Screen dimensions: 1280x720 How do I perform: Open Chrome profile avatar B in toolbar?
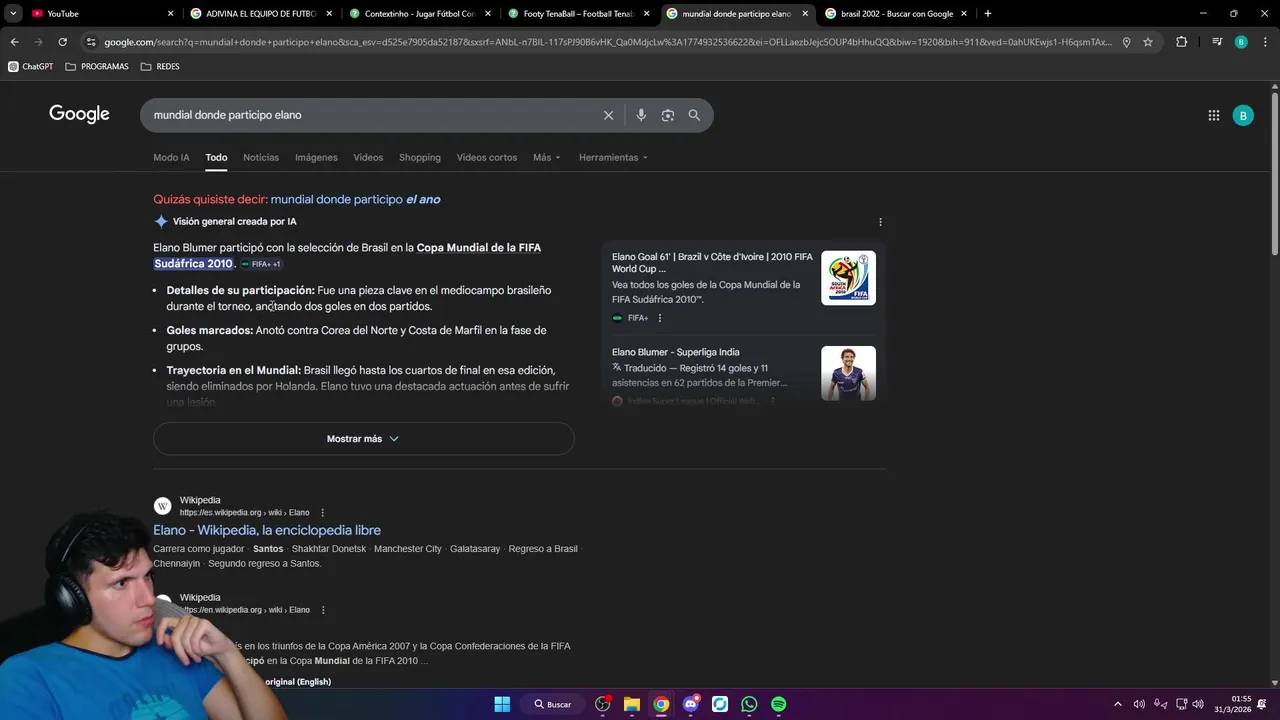pos(1241,42)
